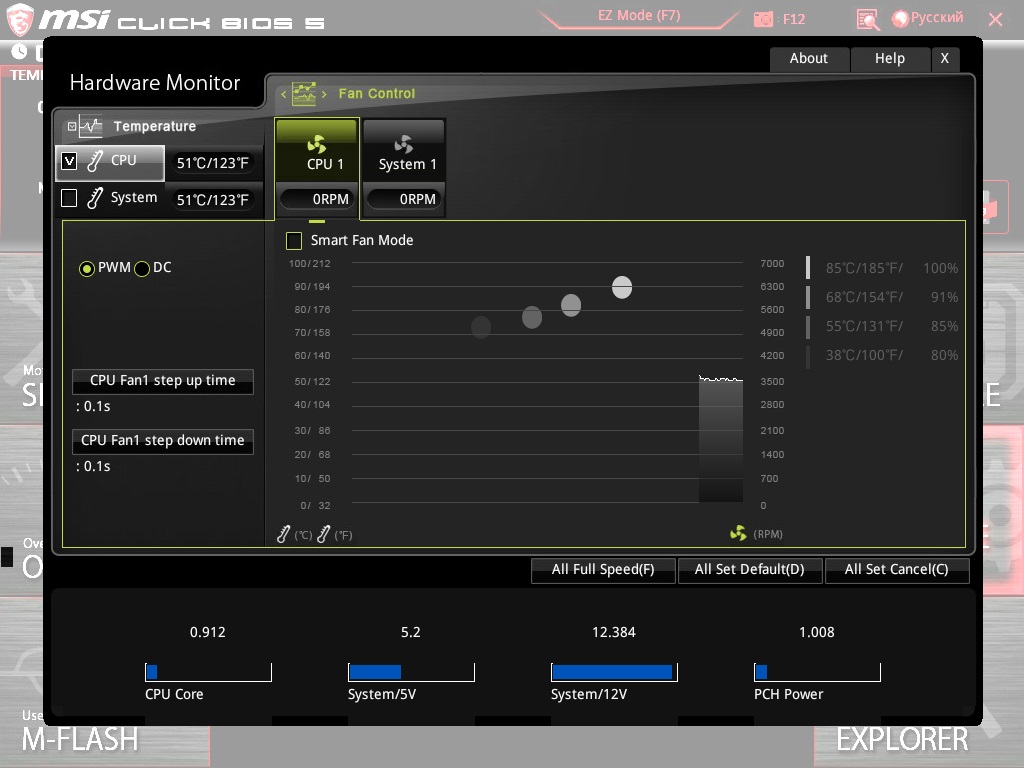The image size is (1024, 768).
Task: Click the System thermometer icon
Action: (x=95, y=197)
